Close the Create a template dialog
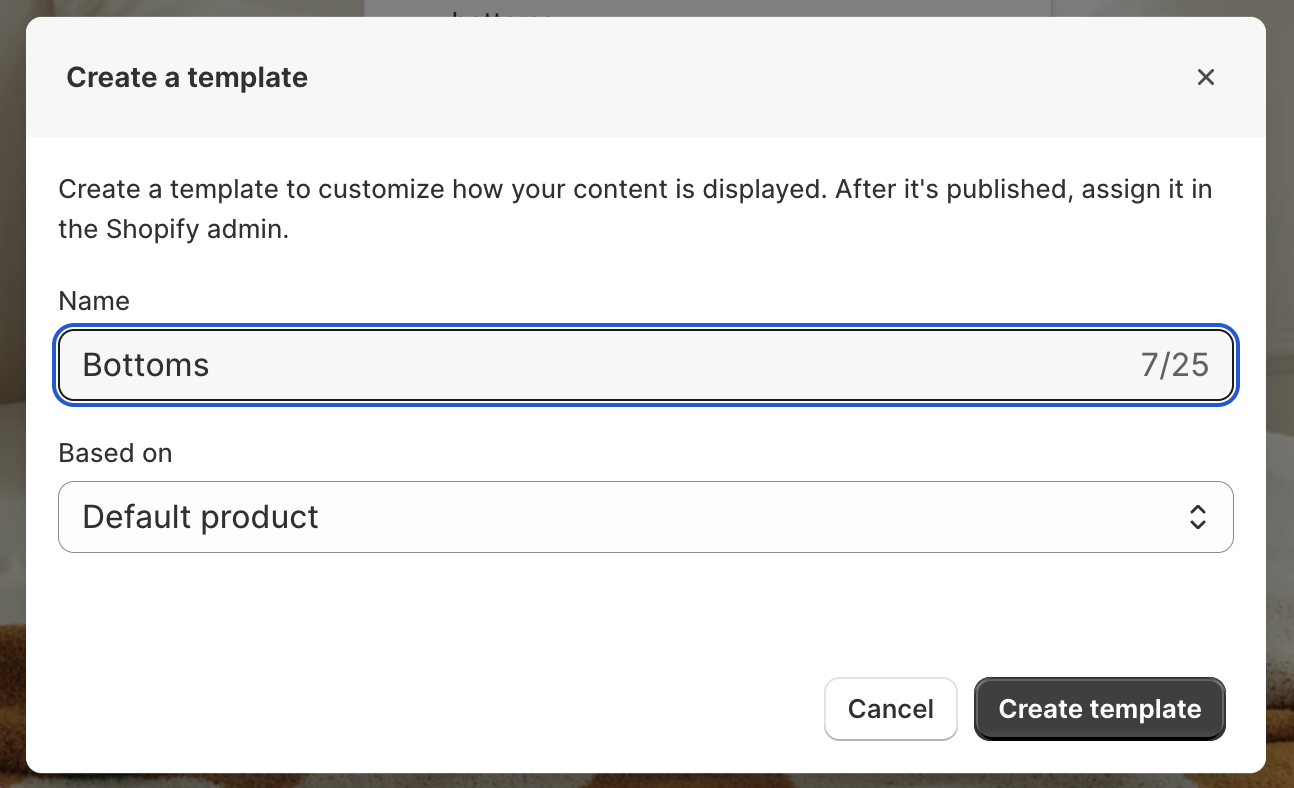Screen dimensions: 1294x788 (1205, 77)
